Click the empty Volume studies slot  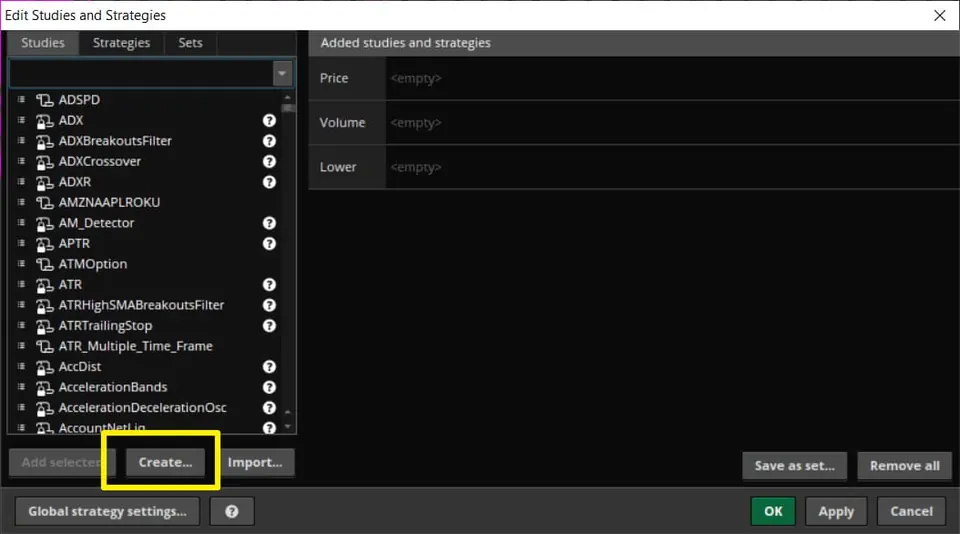[672, 122]
